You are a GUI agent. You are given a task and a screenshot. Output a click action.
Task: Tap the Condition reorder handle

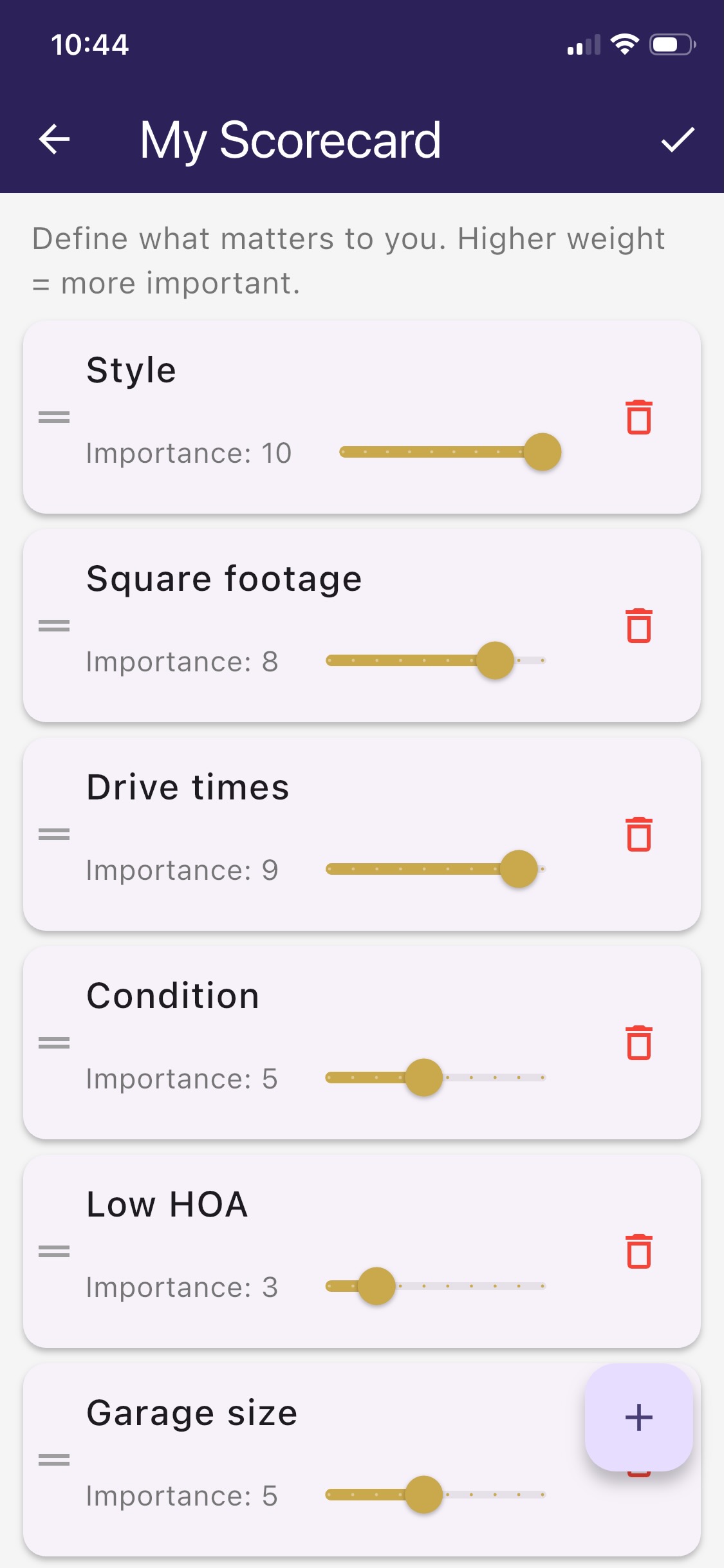[x=54, y=1043]
